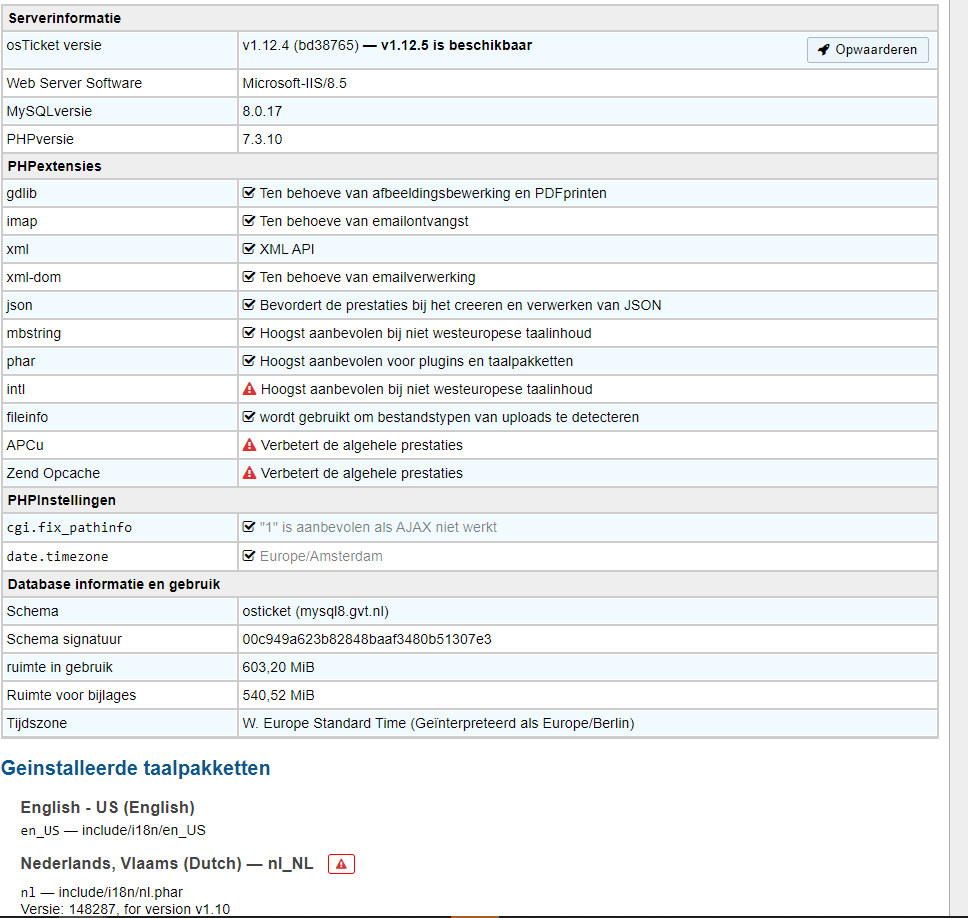The width and height of the screenshot is (968, 918).
Task: Click the nl_NL language warning badge
Action: (x=341, y=864)
